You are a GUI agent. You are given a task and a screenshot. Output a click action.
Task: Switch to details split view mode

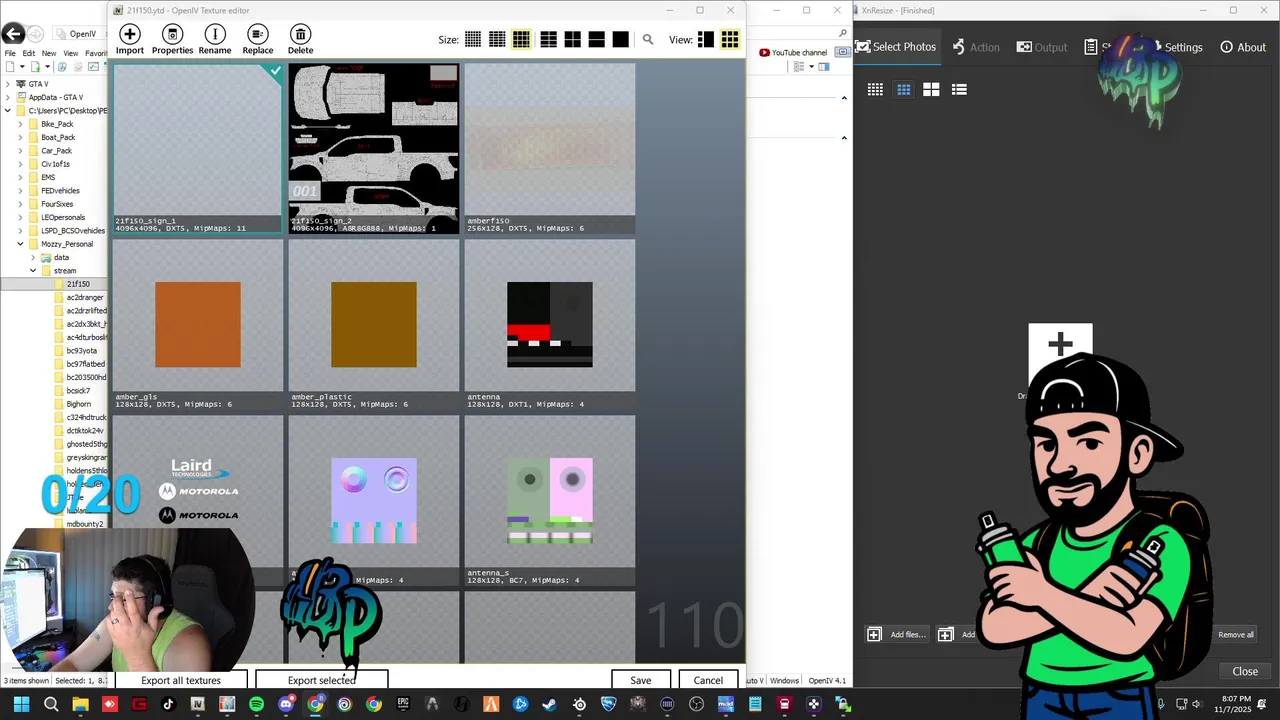click(706, 40)
